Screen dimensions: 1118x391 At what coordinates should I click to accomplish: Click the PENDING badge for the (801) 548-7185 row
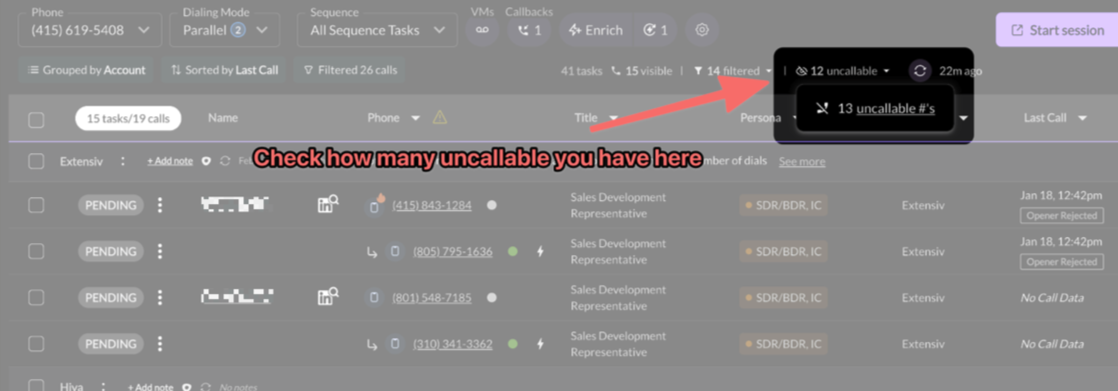coord(111,298)
